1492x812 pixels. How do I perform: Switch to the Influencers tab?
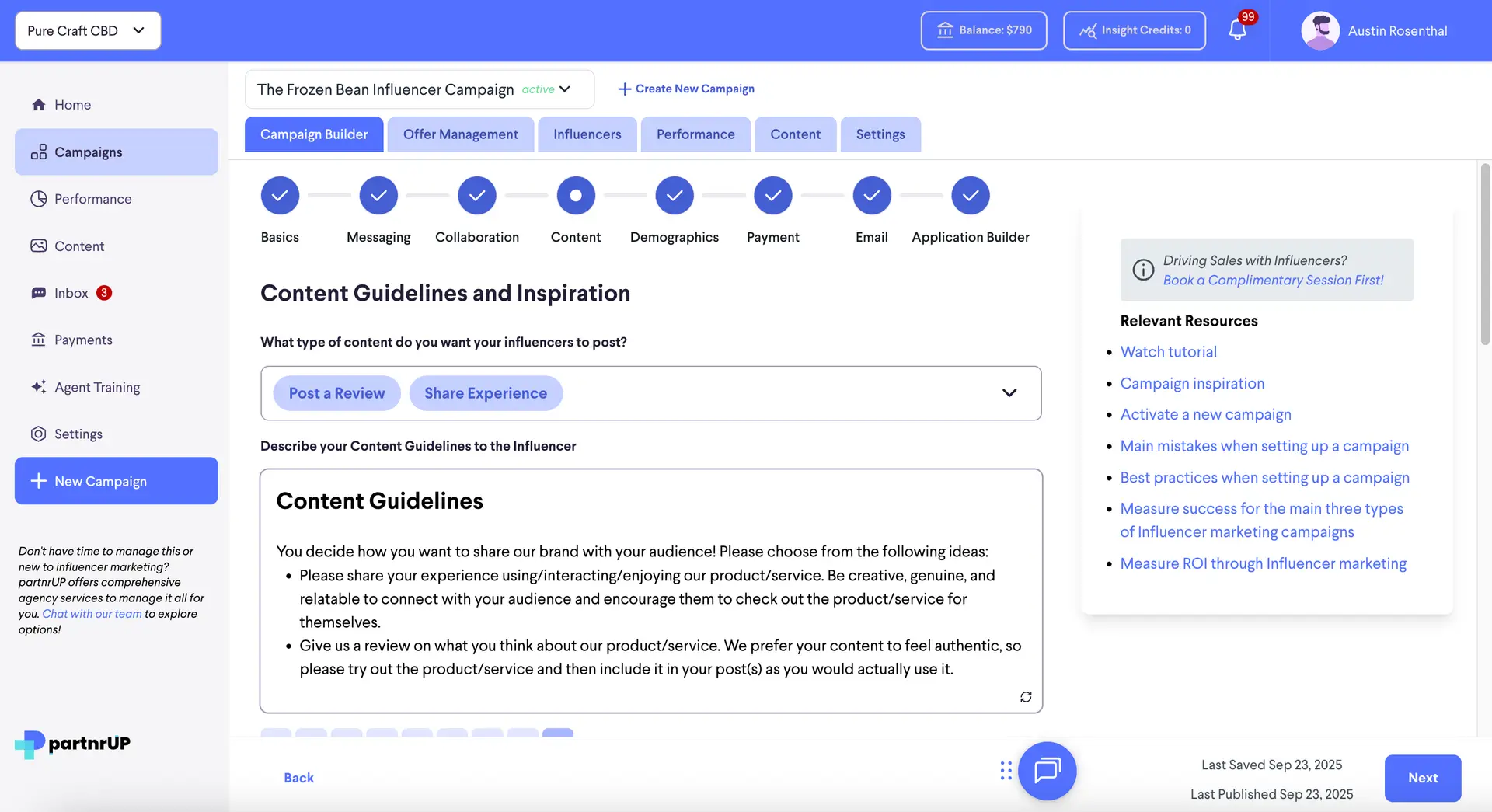tap(587, 134)
